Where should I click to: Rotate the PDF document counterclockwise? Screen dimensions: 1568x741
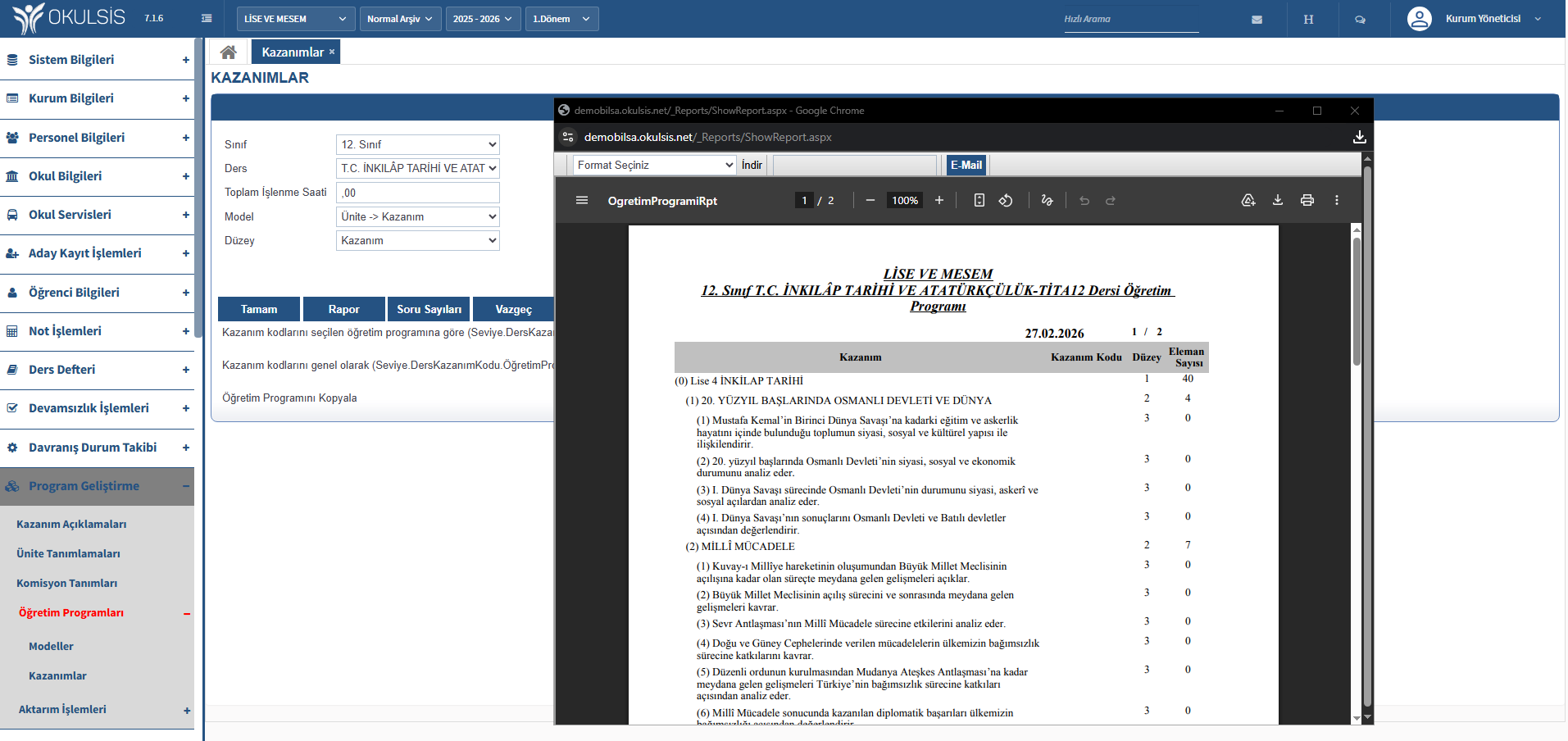click(x=1006, y=201)
